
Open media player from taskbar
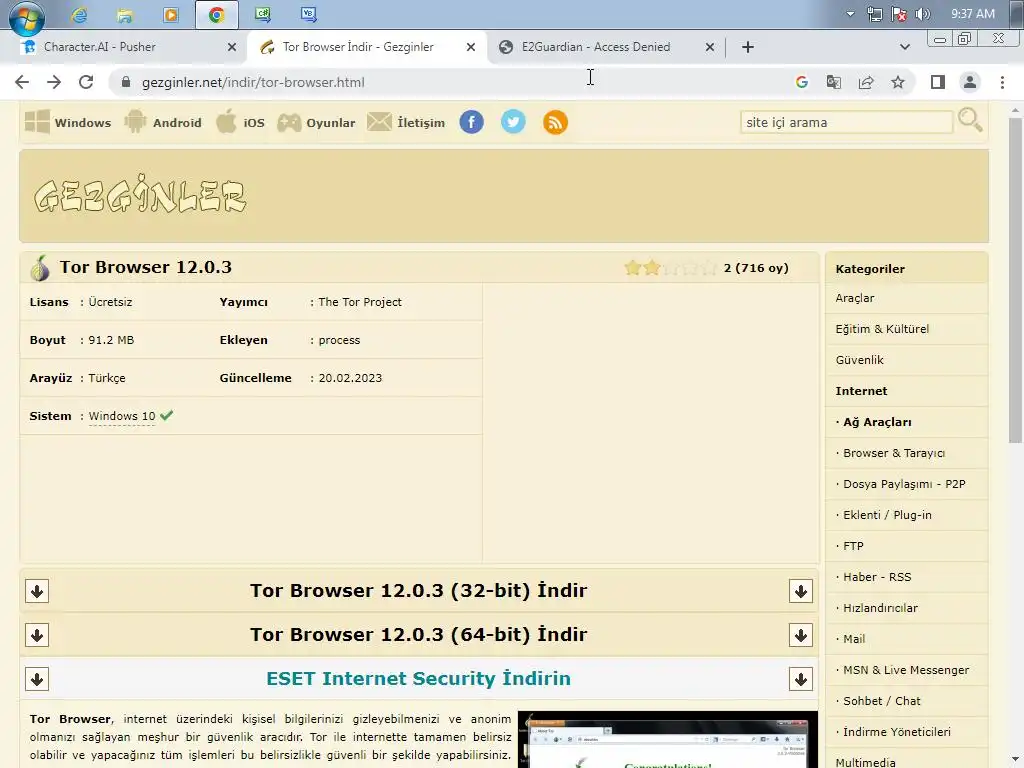click(170, 14)
